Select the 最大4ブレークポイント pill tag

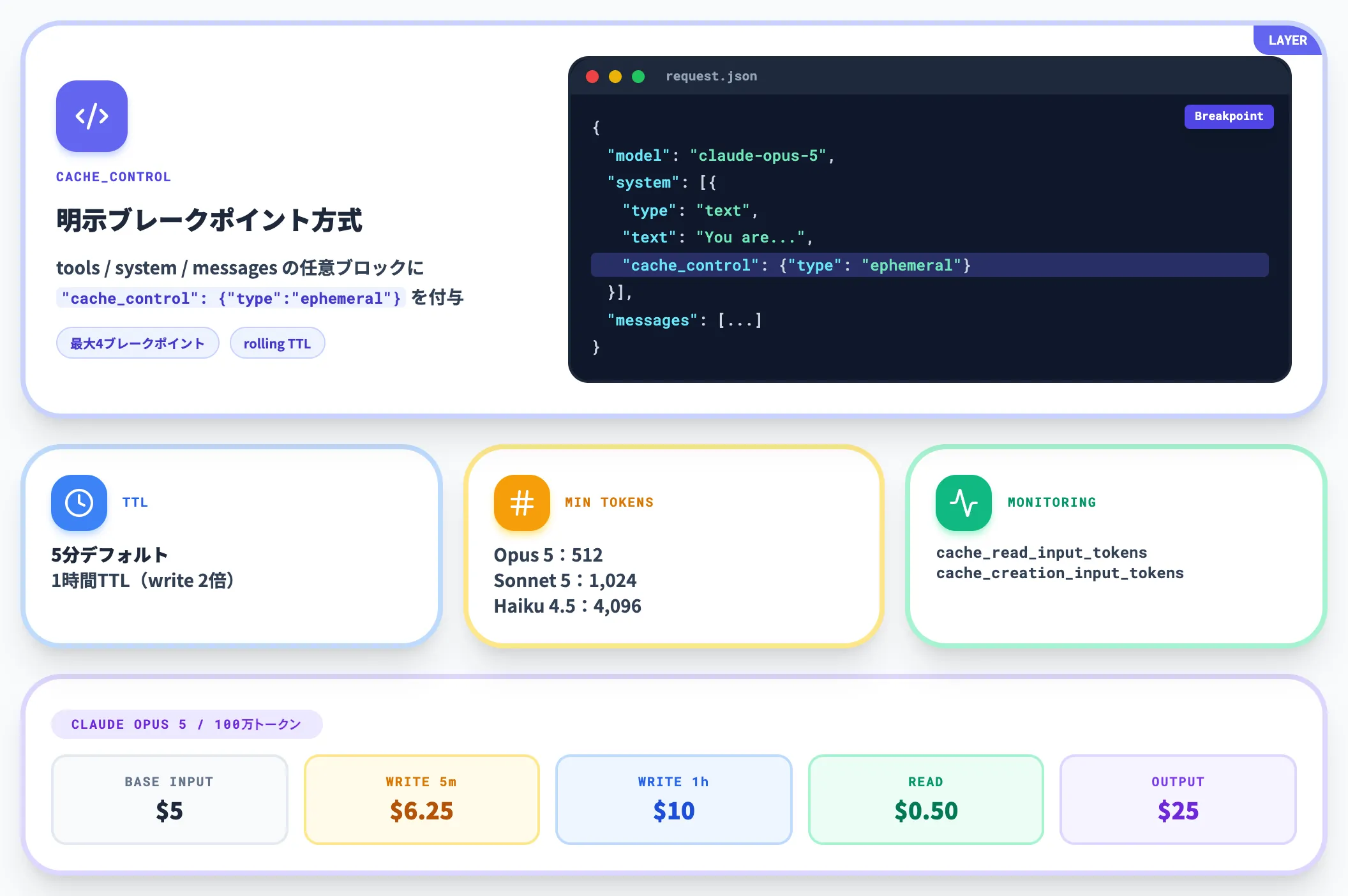point(138,343)
